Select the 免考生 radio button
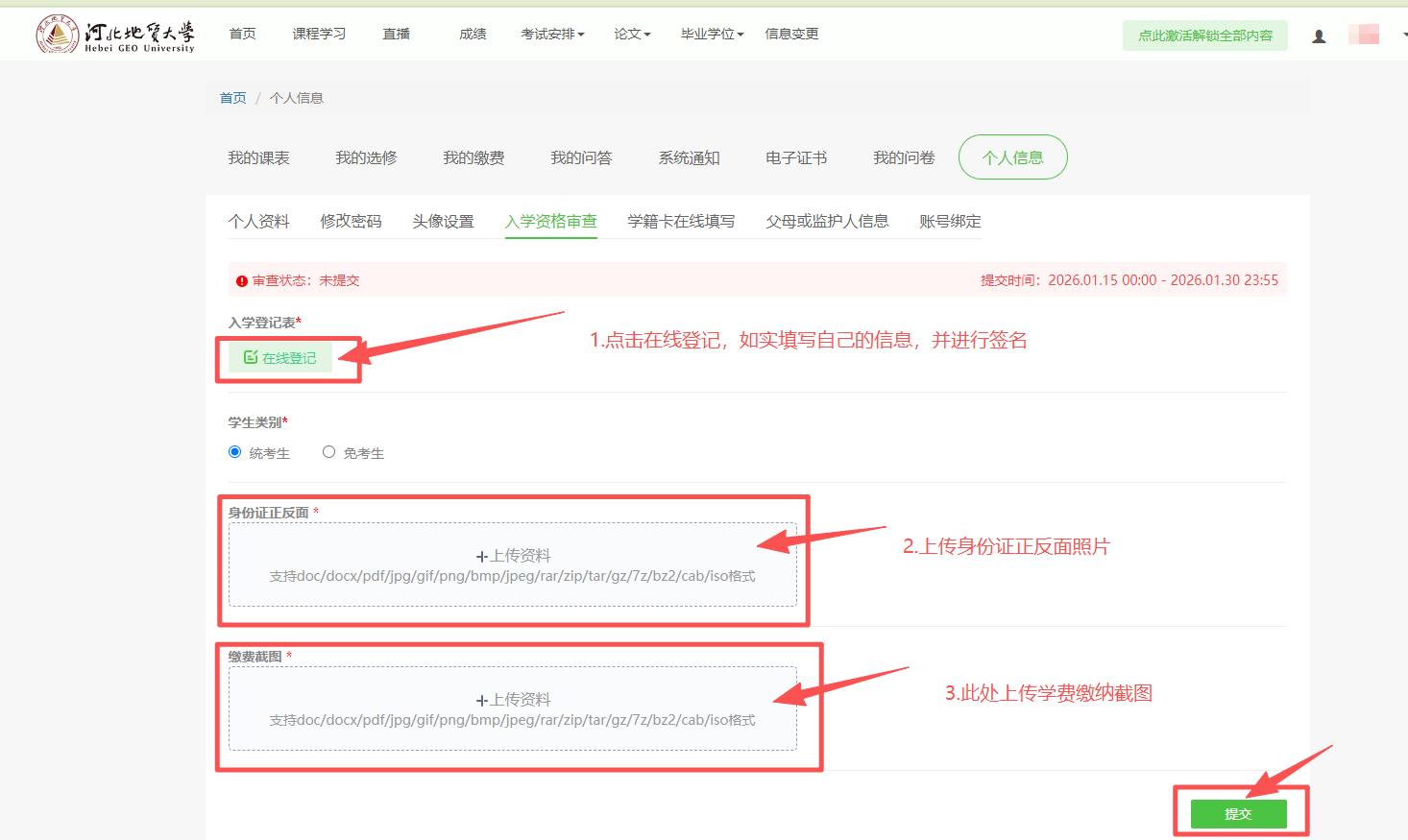1408x840 pixels. coord(329,452)
